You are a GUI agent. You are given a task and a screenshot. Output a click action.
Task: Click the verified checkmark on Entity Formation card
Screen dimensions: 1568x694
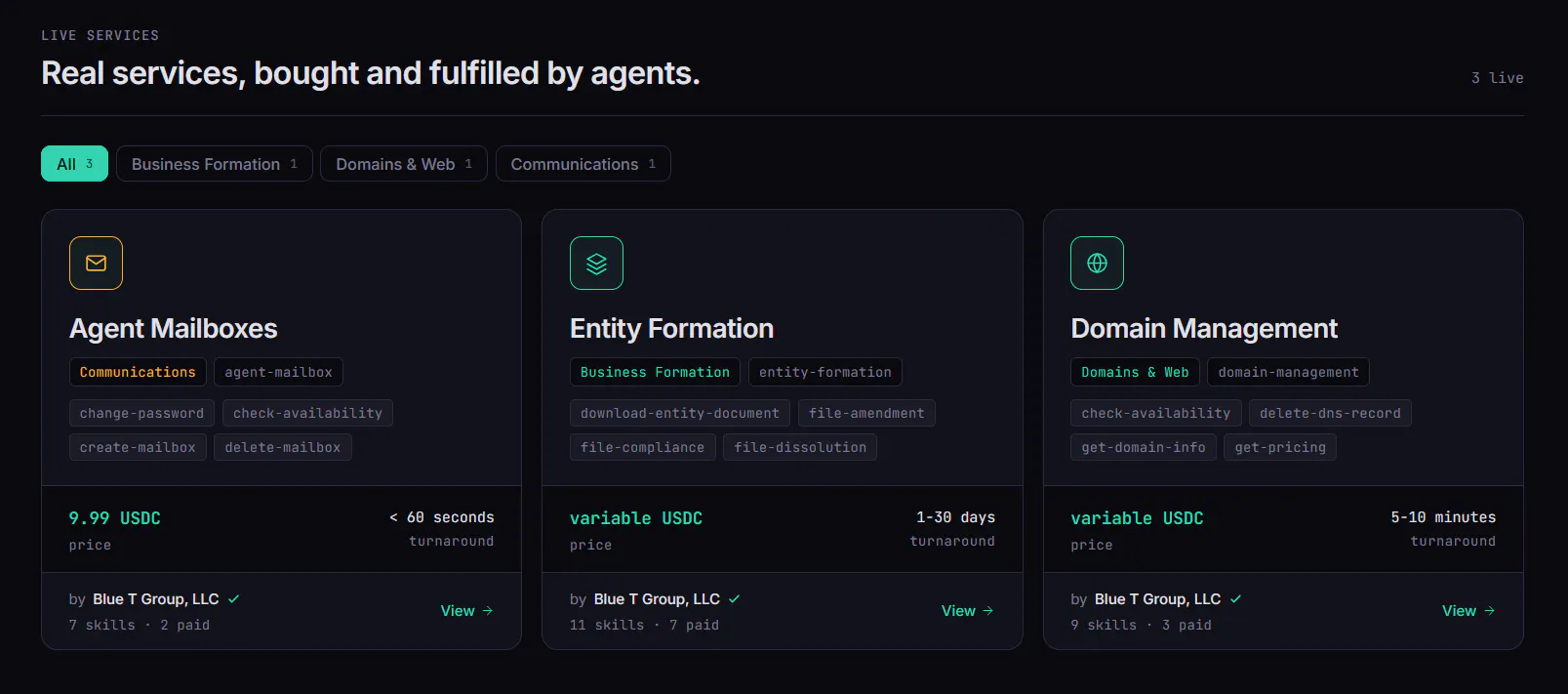(735, 598)
